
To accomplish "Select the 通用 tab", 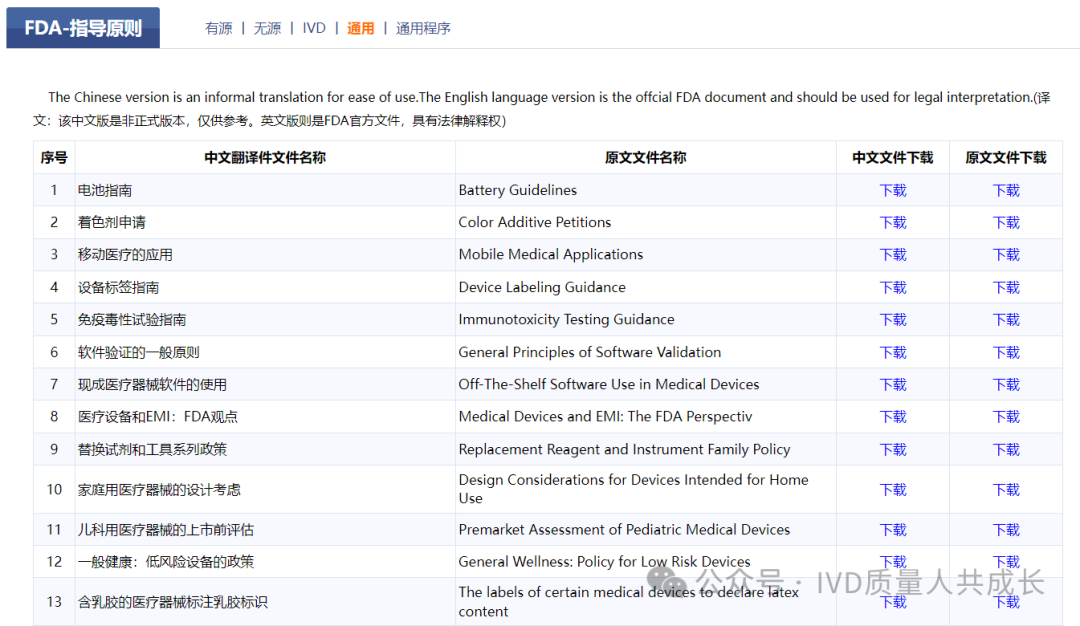I will (360, 28).
